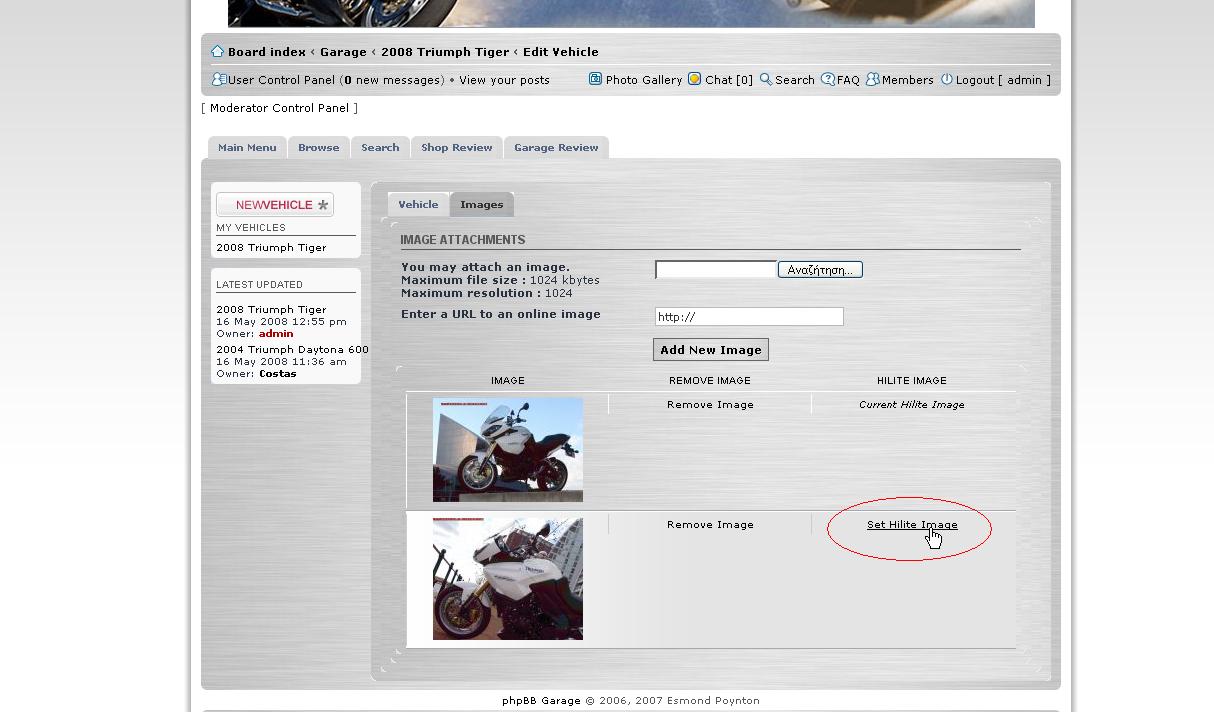1214x712 pixels.
Task: Open the 2008 Triumph Tiger breadcrumb
Action: point(445,52)
